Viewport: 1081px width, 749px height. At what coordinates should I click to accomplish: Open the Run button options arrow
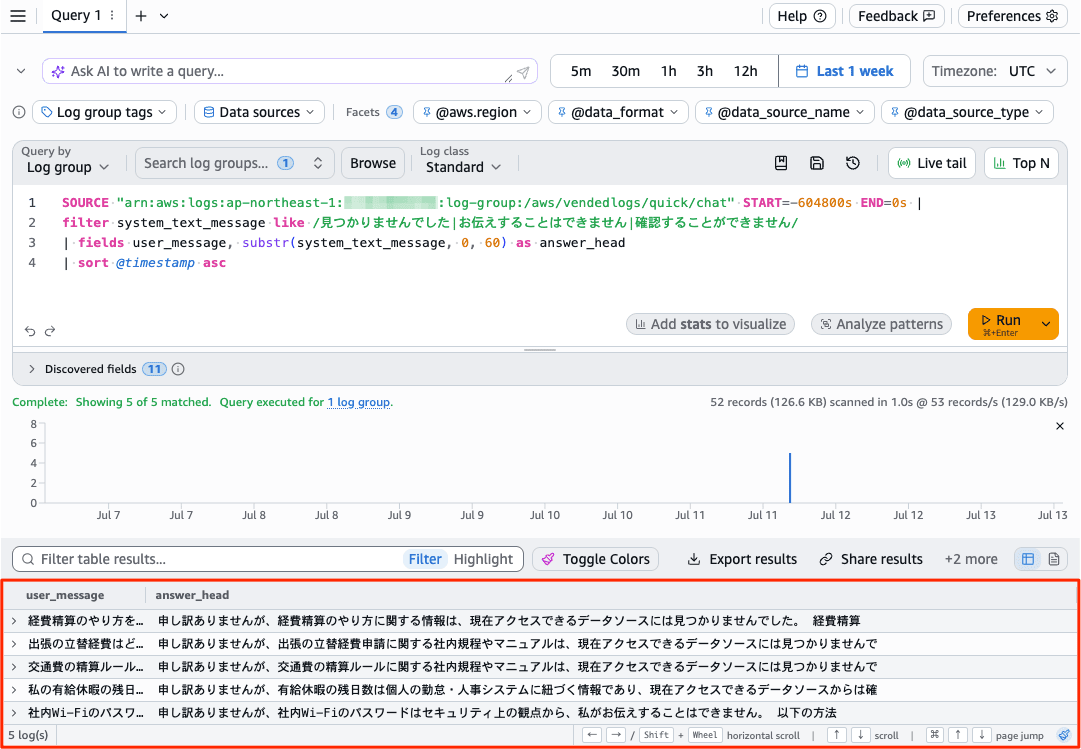tap(1047, 324)
